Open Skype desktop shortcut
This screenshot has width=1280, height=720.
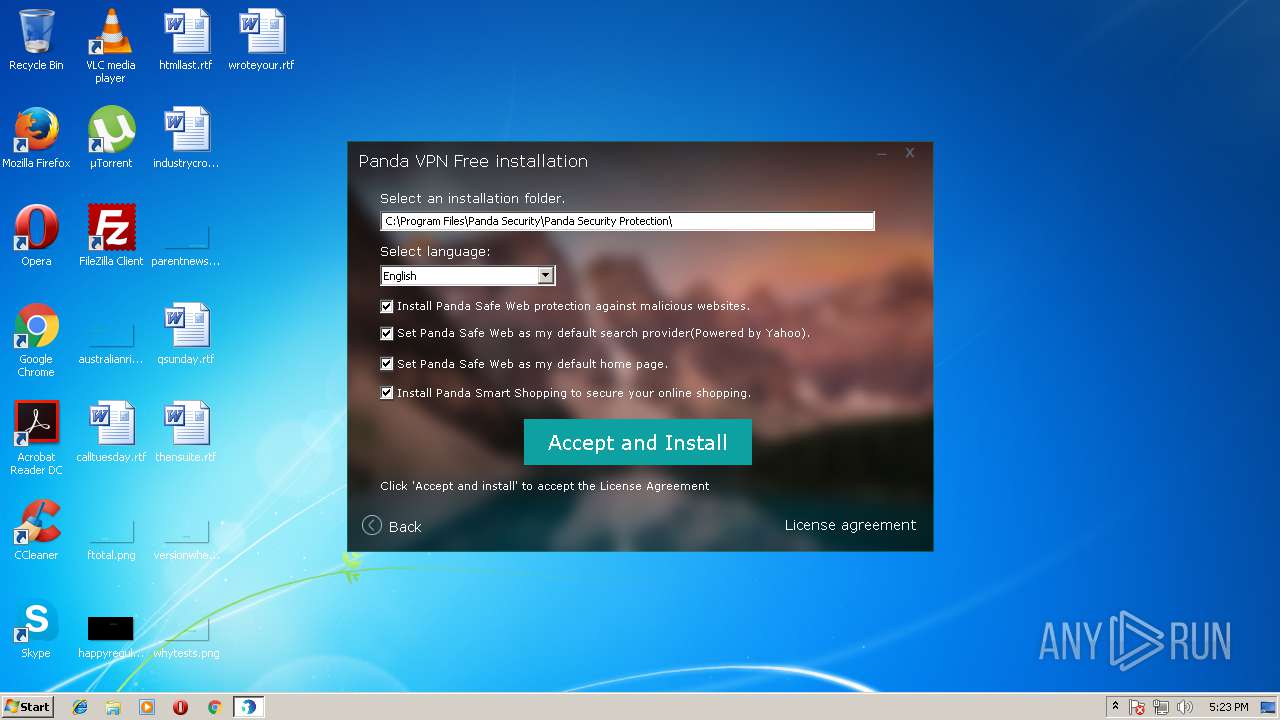(36, 628)
